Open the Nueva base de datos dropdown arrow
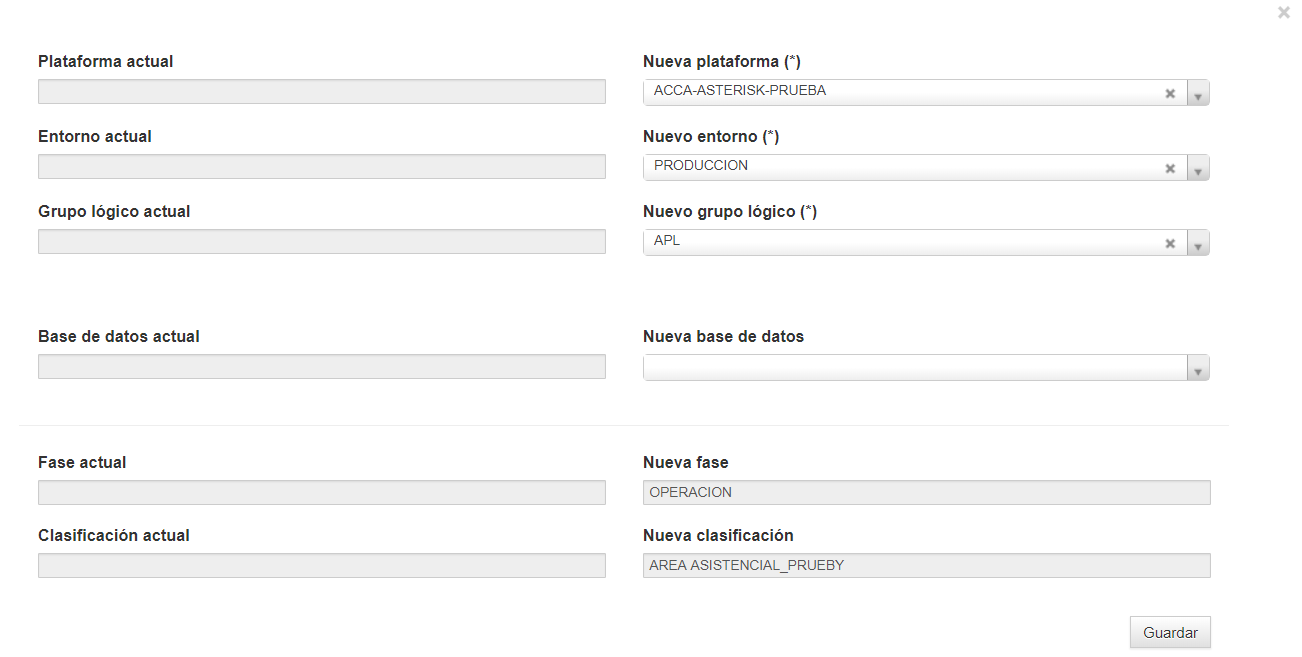The image size is (1302, 657). point(1198,368)
